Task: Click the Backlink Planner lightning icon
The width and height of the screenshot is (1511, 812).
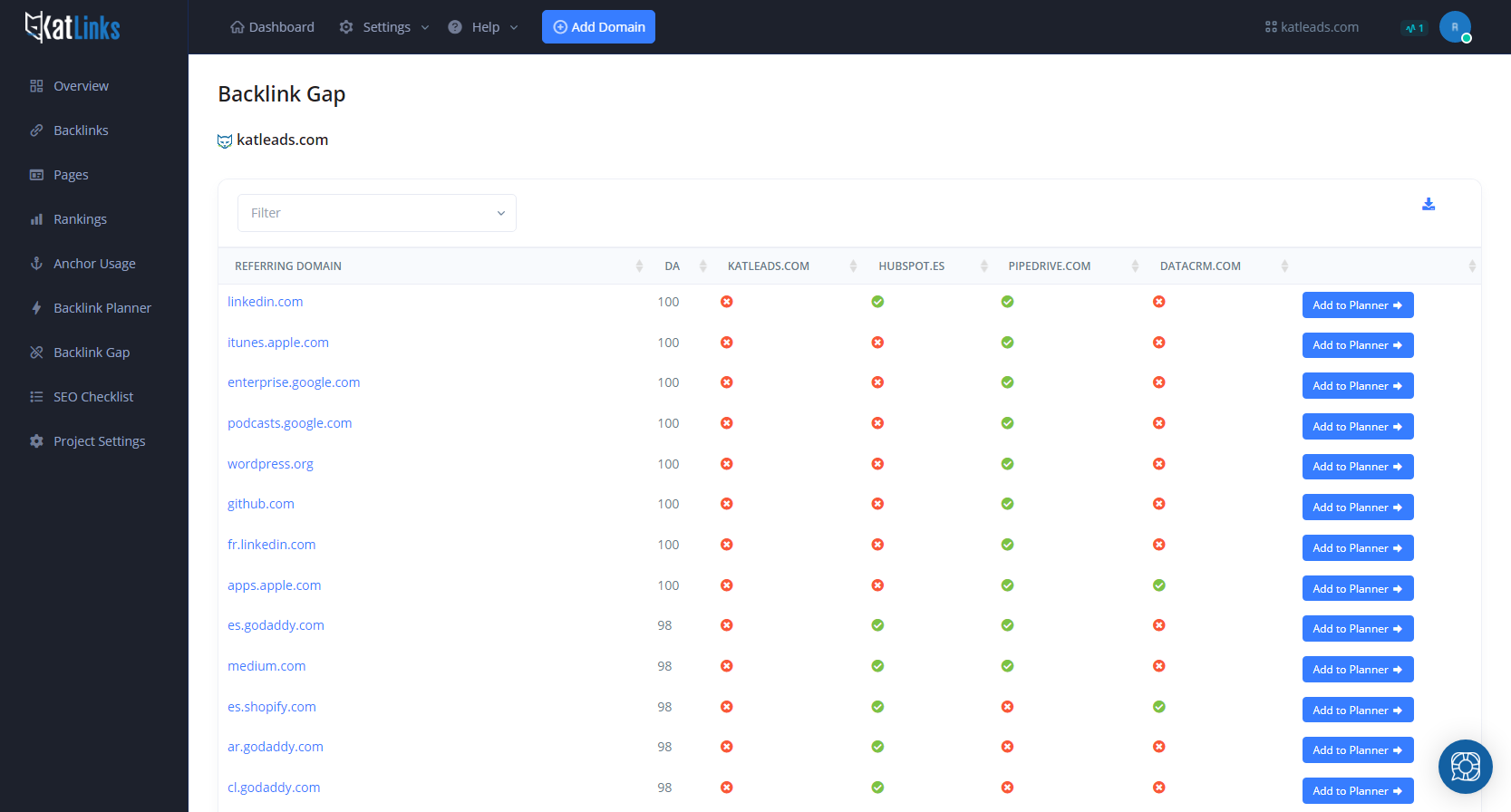Action: click(36, 308)
